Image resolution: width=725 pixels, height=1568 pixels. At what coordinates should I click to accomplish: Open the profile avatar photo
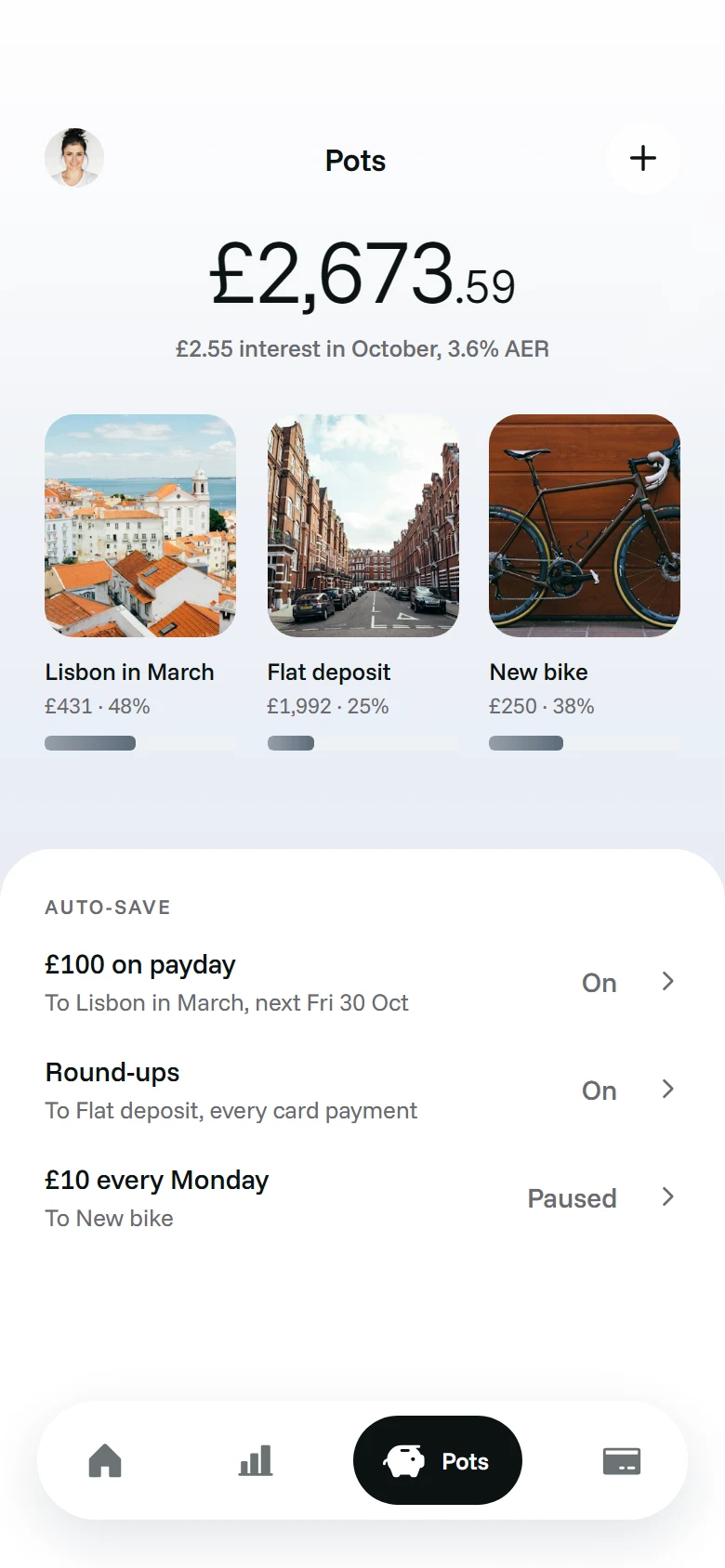pyautogui.click(x=74, y=158)
